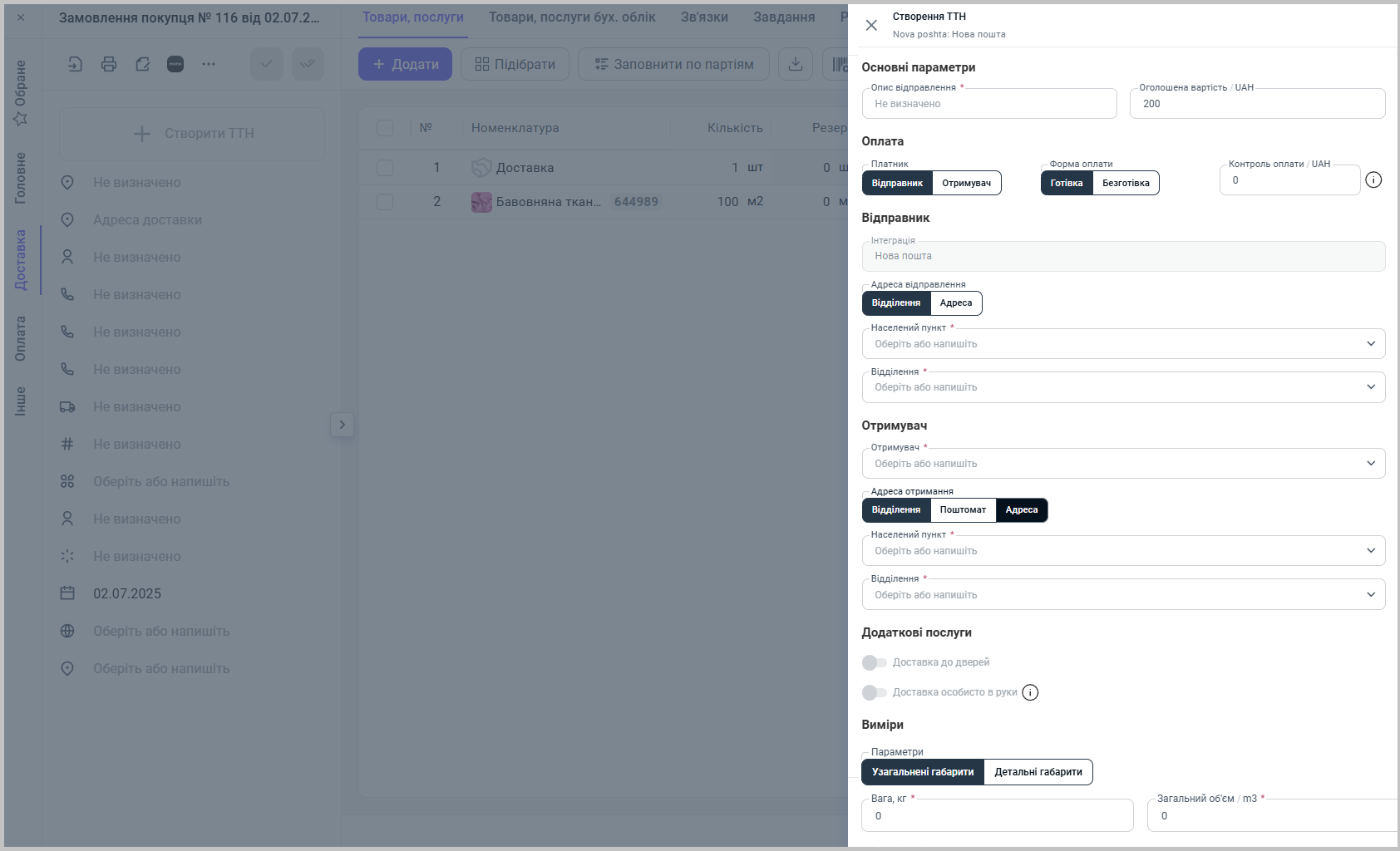
Task: Click the download icon in the goods toolbar
Action: pyautogui.click(x=796, y=64)
